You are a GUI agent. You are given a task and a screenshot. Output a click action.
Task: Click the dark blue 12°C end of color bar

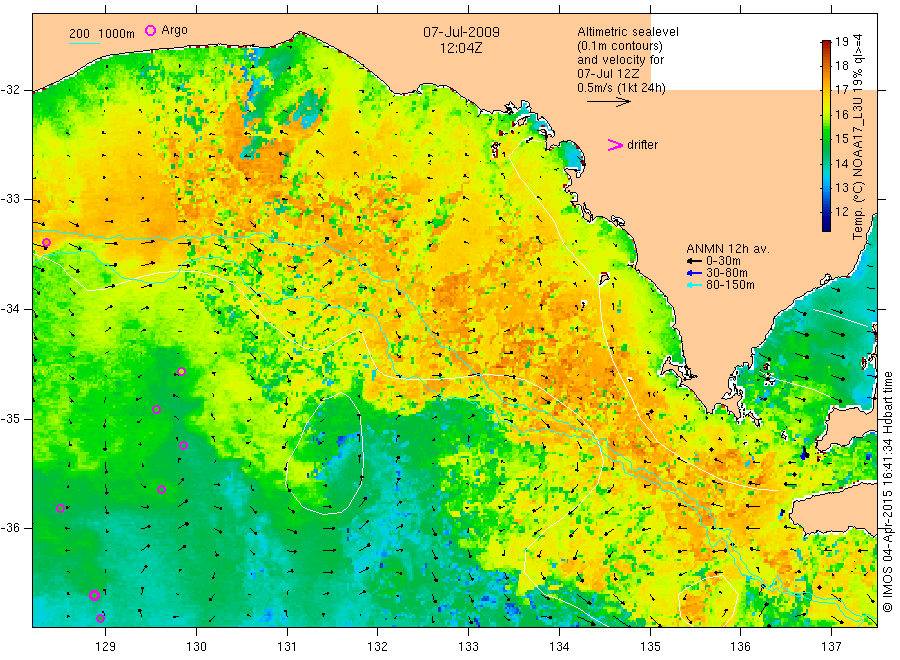[826, 224]
